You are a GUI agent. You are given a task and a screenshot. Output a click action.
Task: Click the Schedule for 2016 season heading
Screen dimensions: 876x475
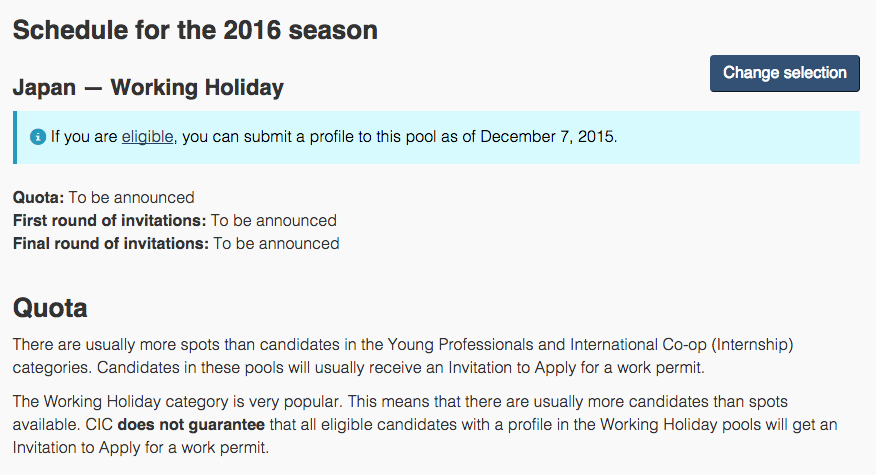click(x=195, y=30)
